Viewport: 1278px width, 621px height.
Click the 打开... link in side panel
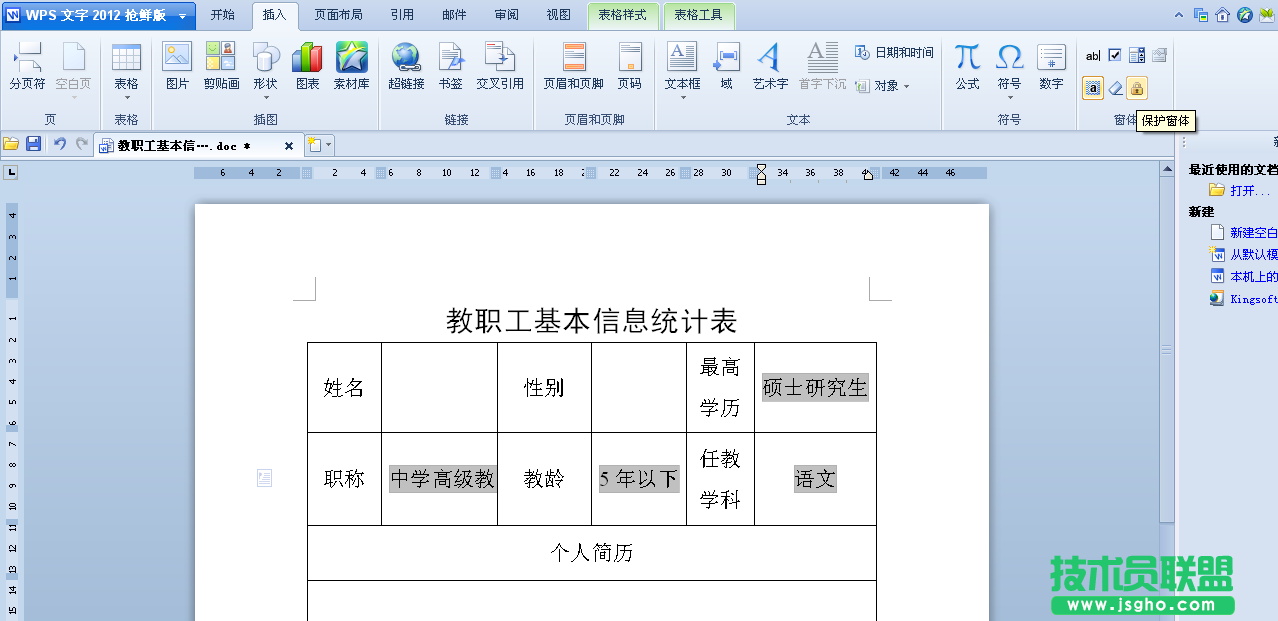tap(1250, 190)
